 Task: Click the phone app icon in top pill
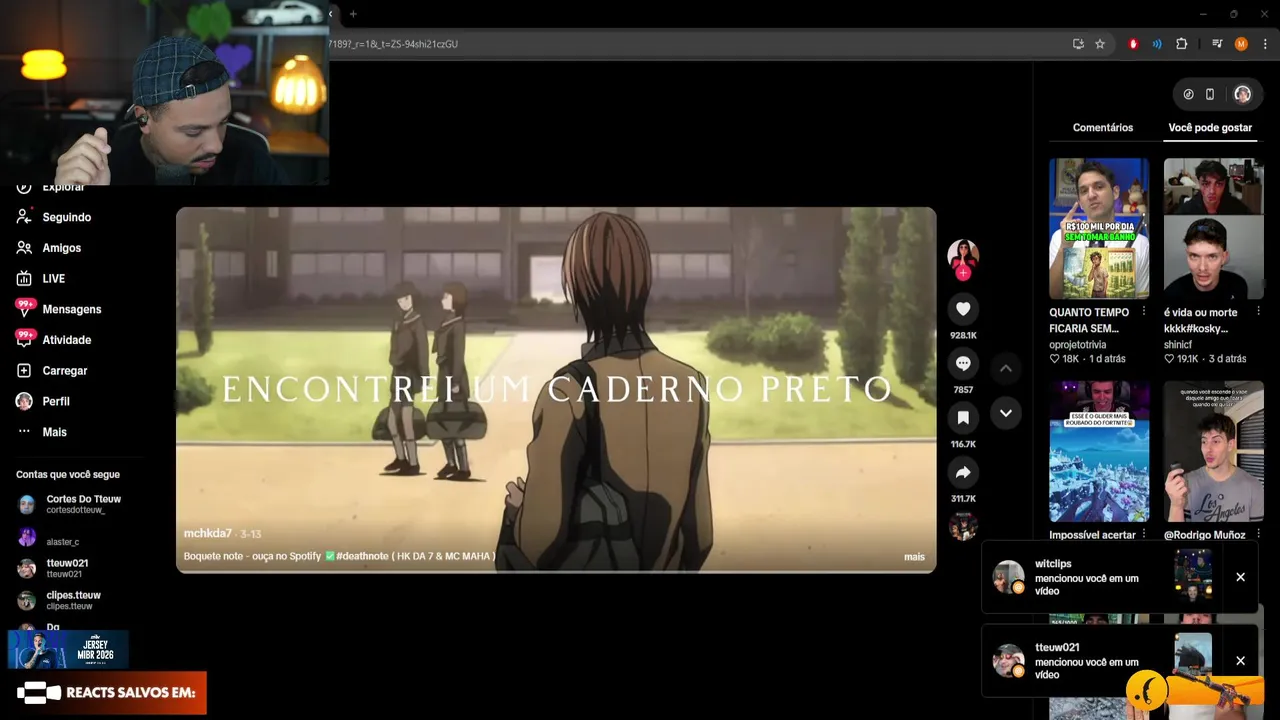pos(1210,94)
